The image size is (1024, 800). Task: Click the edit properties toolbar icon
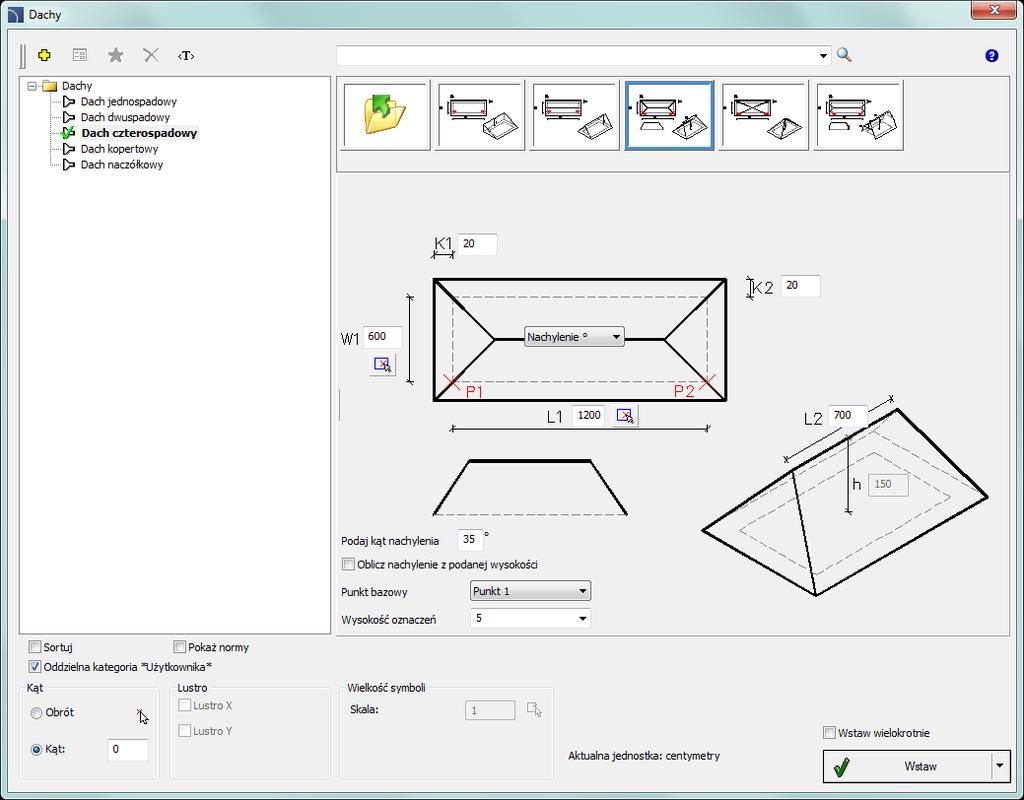point(80,56)
